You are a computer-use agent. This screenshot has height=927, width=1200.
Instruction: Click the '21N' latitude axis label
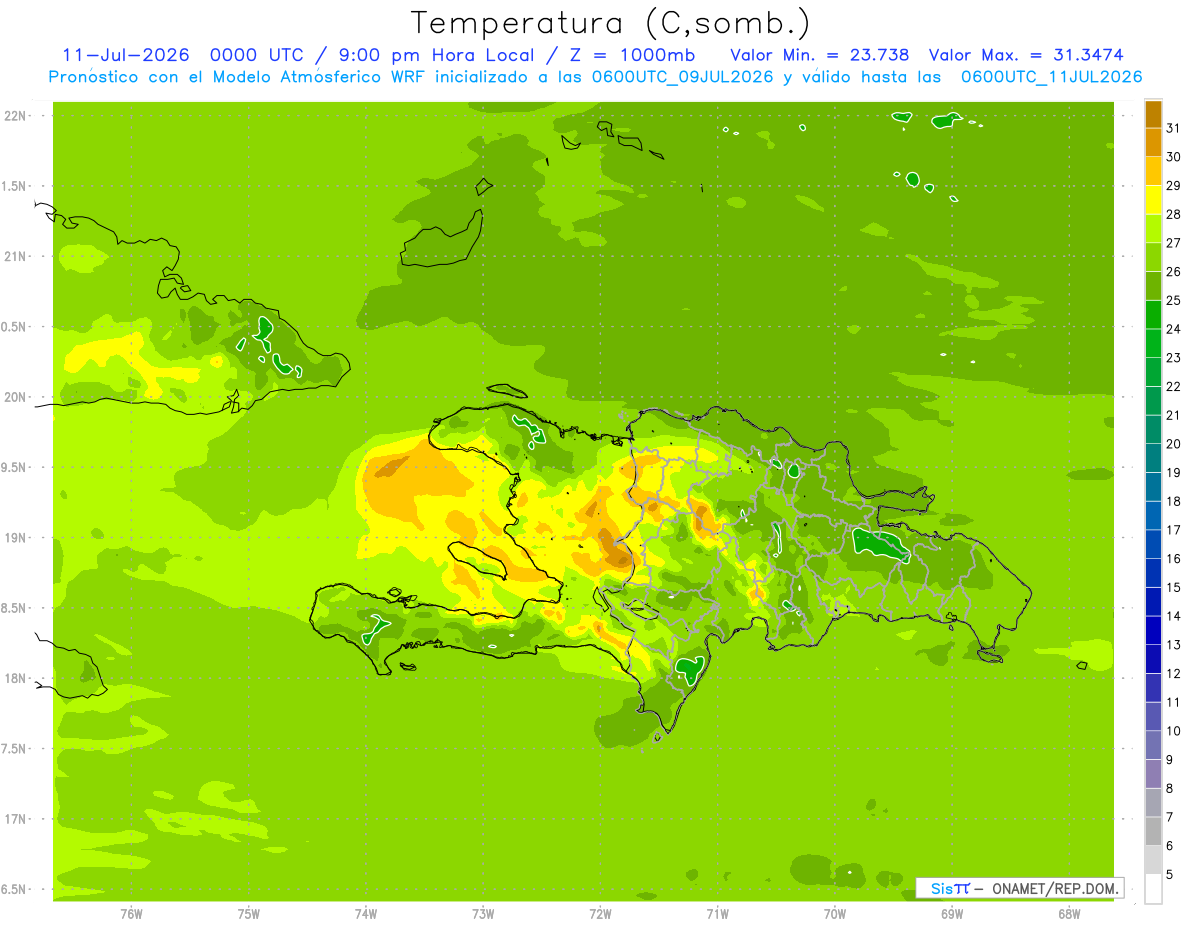[x=17, y=256]
